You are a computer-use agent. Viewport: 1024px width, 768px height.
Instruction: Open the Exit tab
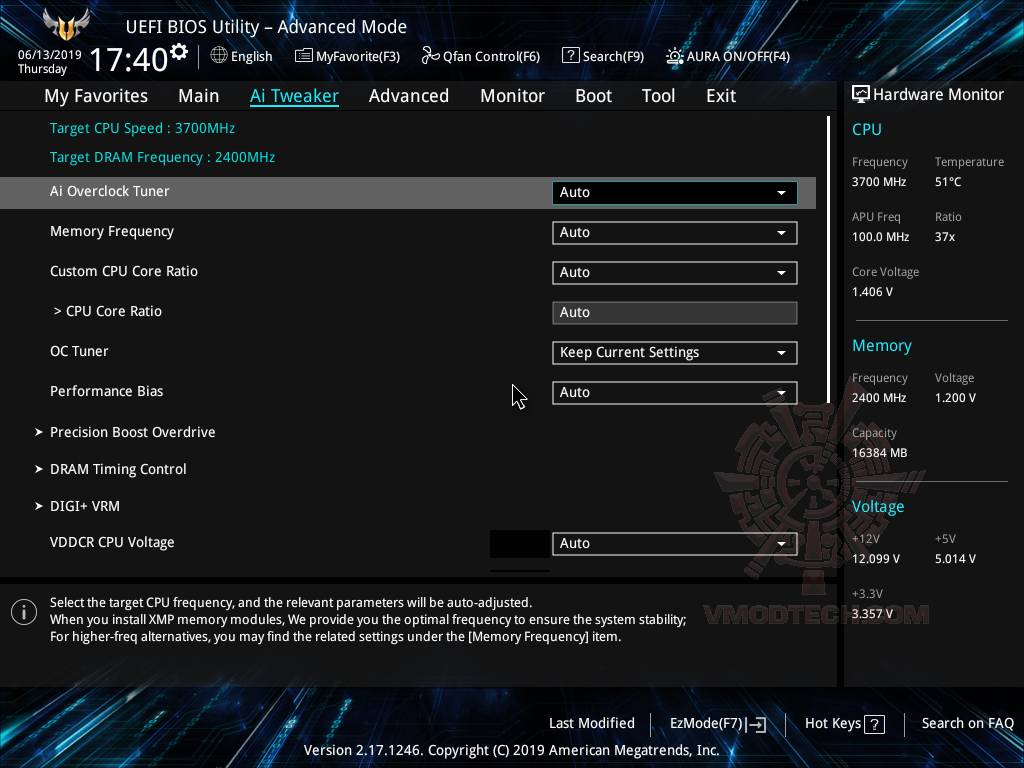(x=721, y=96)
